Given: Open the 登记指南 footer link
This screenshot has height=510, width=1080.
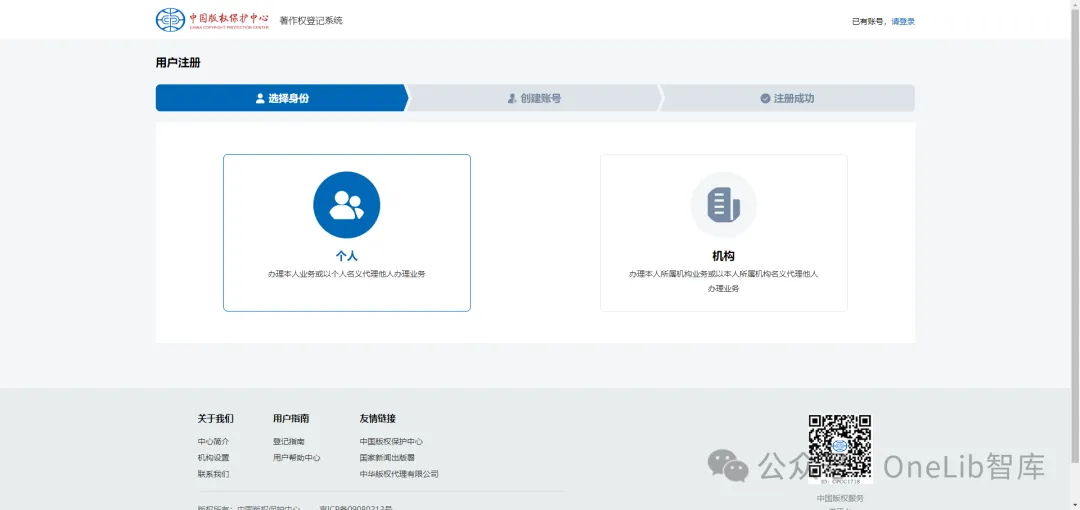Looking at the screenshot, I should coord(289,442).
